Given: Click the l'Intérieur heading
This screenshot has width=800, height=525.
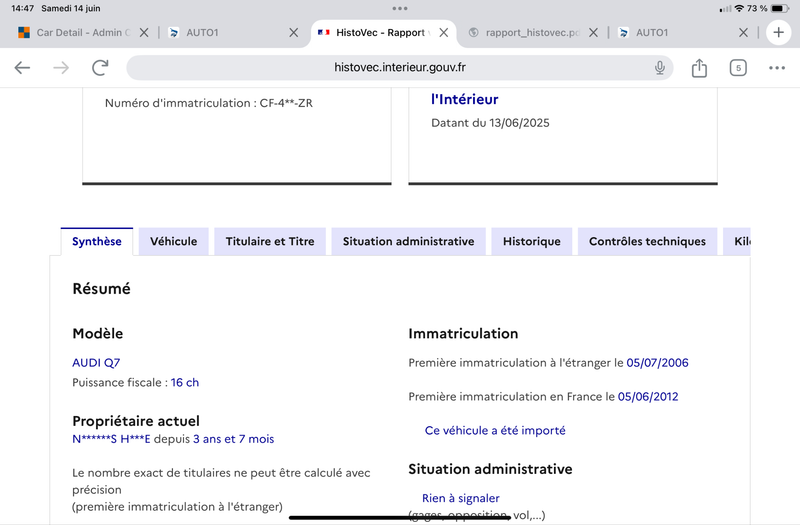Looking at the screenshot, I should 465,99.
